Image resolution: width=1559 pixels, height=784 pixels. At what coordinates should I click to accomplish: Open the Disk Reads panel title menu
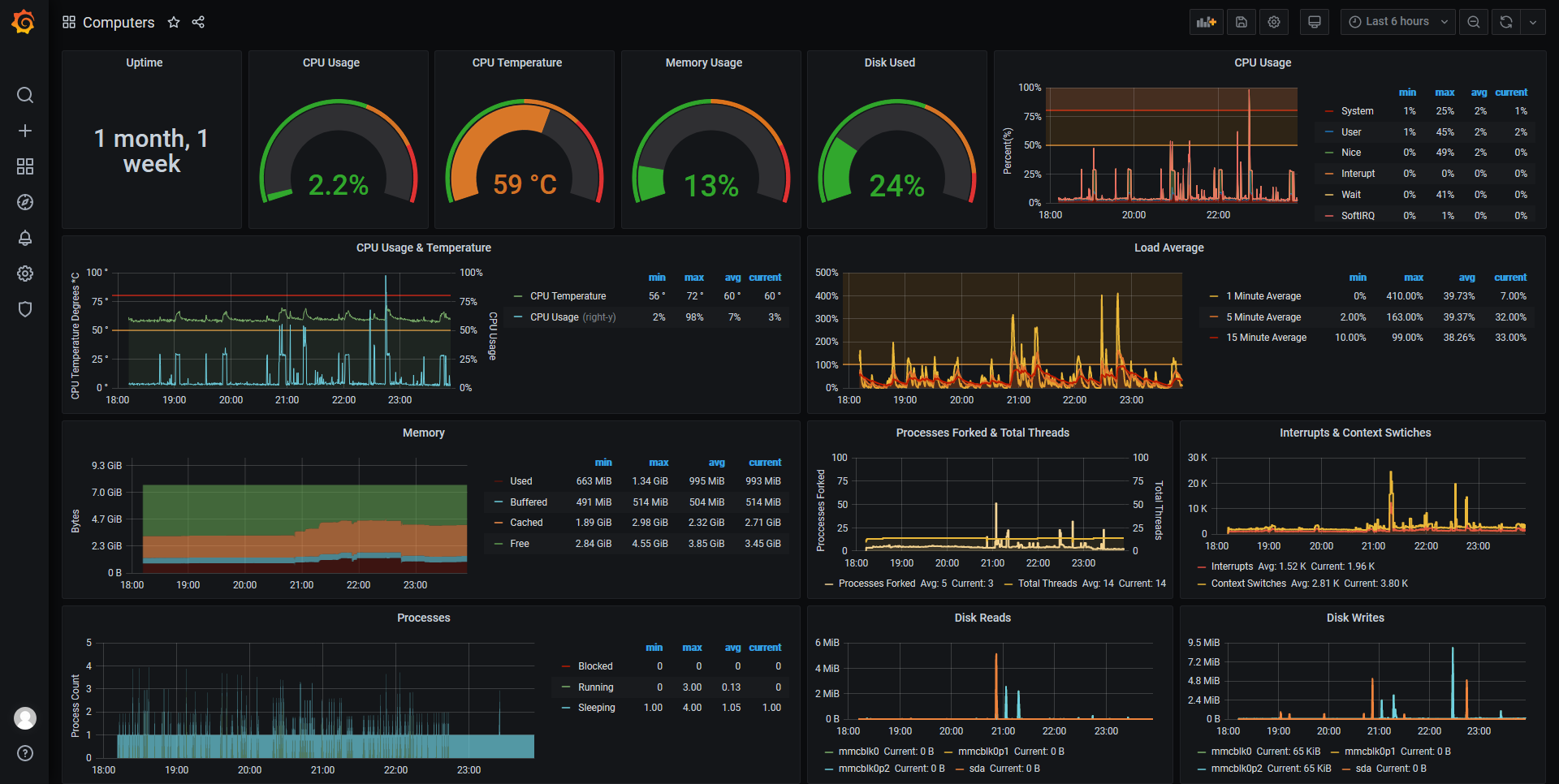[983, 618]
